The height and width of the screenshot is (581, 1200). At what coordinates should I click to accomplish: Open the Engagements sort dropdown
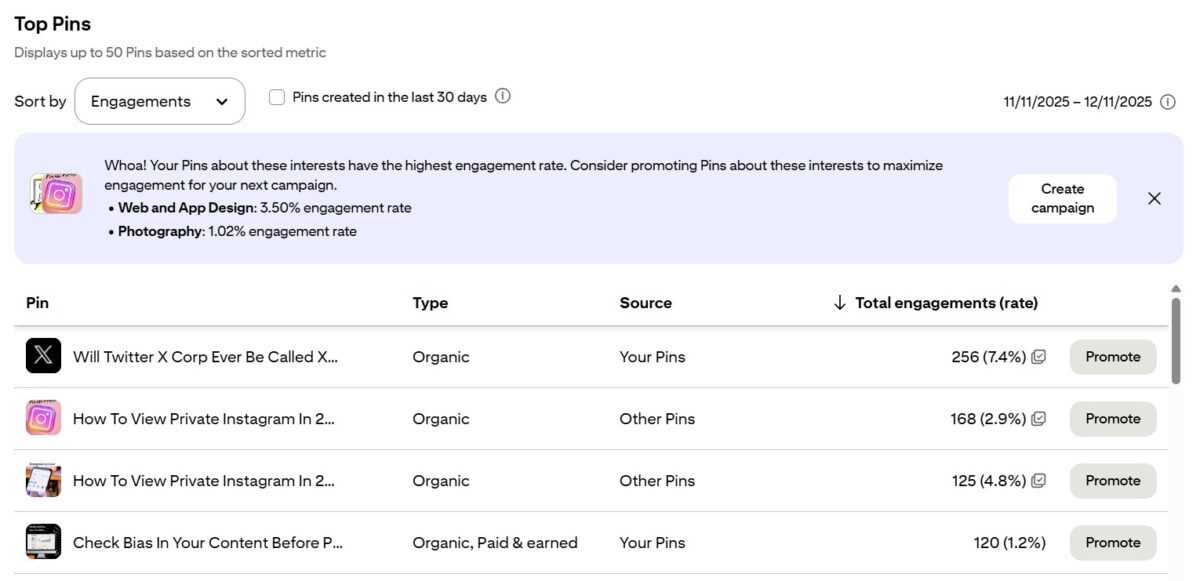pos(160,101)
